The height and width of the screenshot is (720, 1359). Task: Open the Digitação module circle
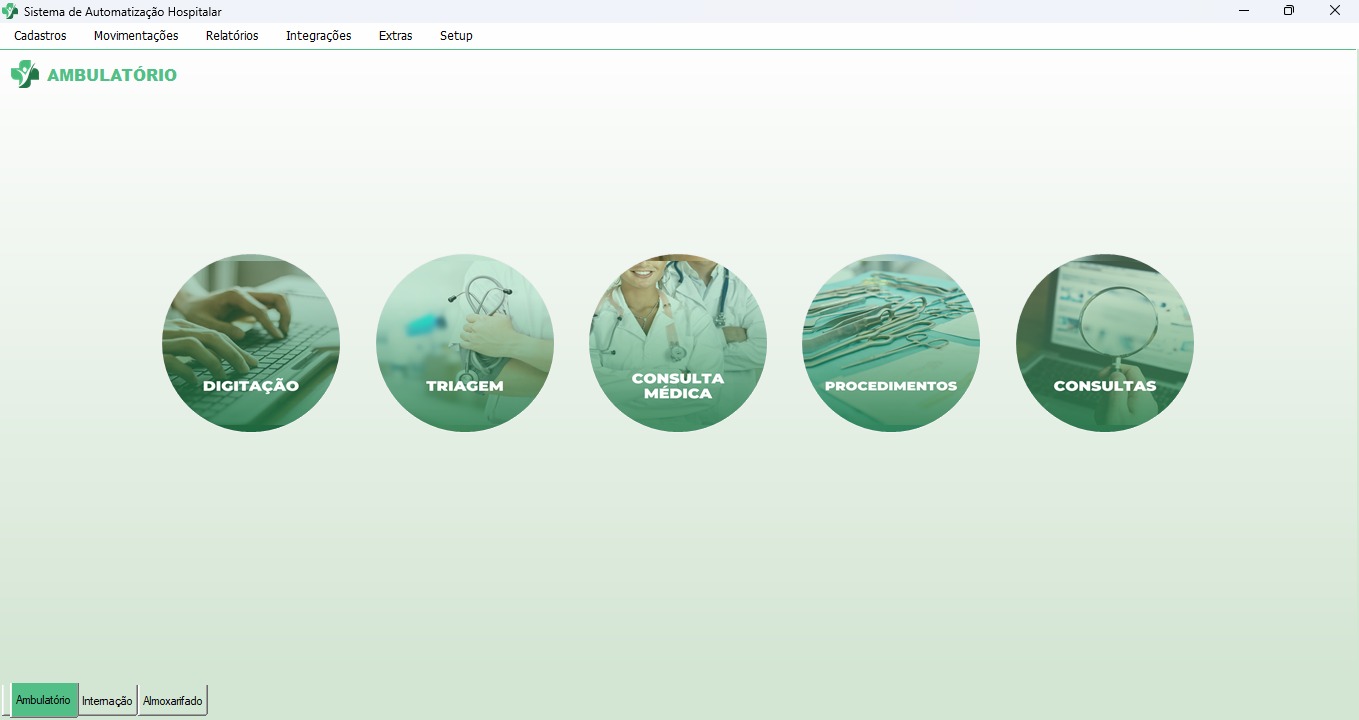click(x=251, y=343)
